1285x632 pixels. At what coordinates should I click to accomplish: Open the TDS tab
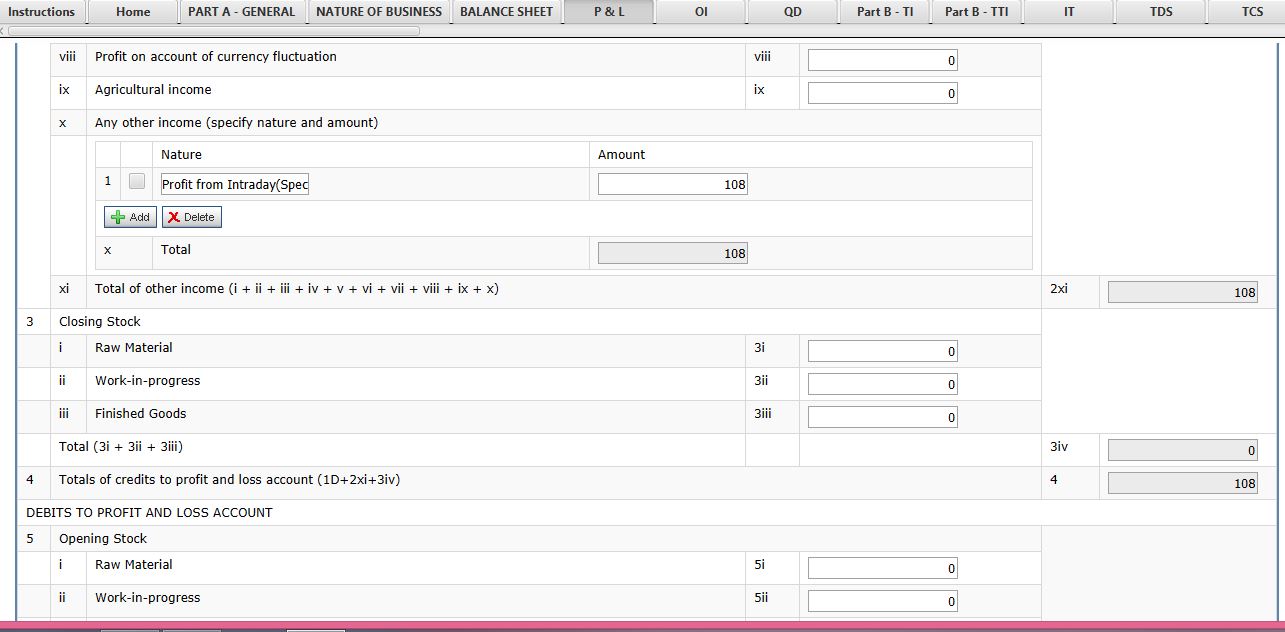(1161, 12)
